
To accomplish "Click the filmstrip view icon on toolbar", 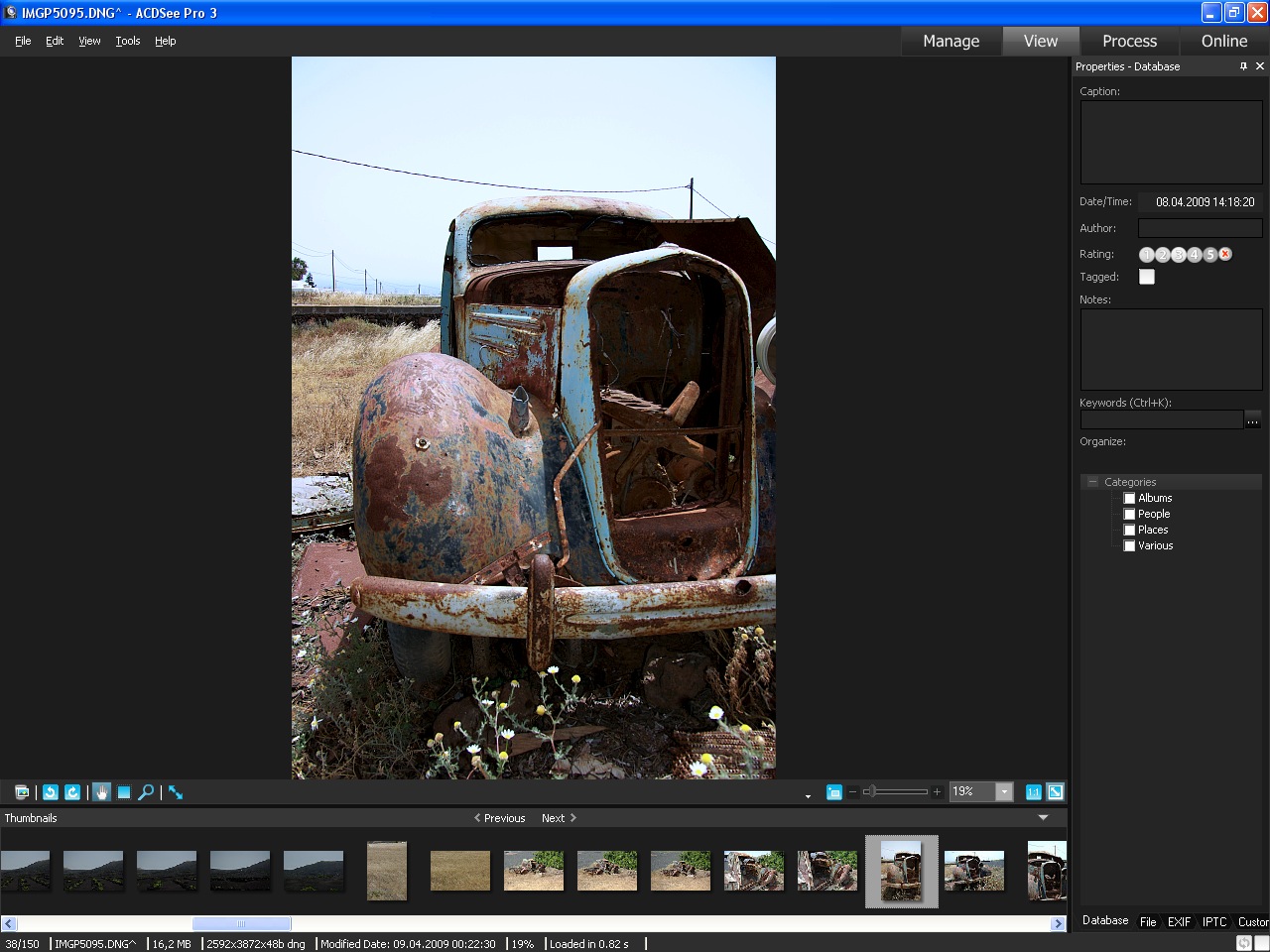I will pyautogui.click(x=21, y=791).
